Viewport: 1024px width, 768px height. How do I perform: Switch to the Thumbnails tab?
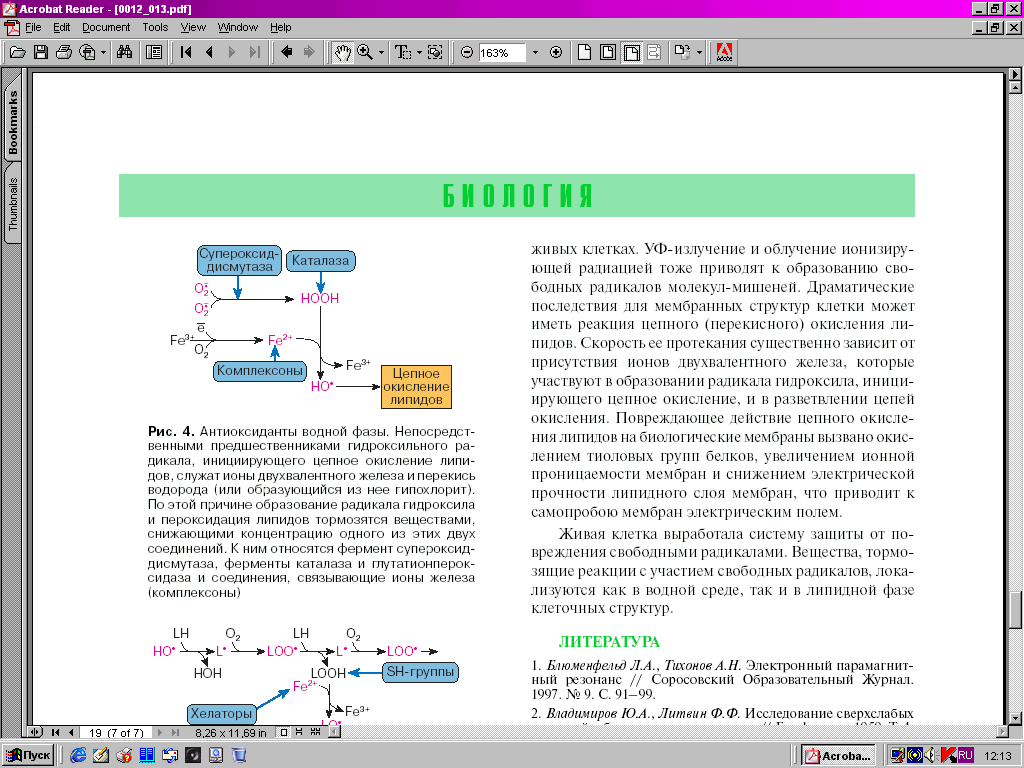tap(13, 205)
